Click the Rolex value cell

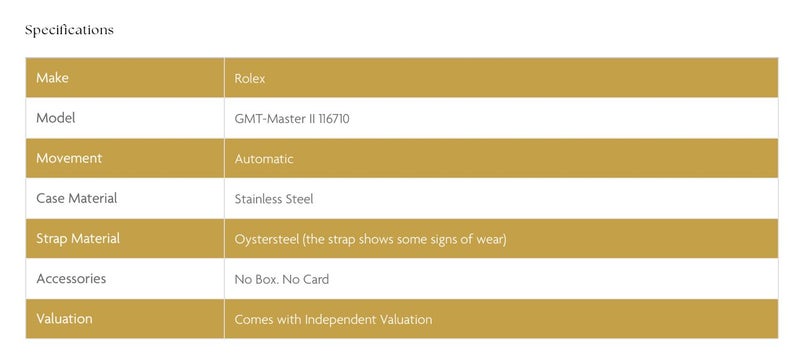501,78
